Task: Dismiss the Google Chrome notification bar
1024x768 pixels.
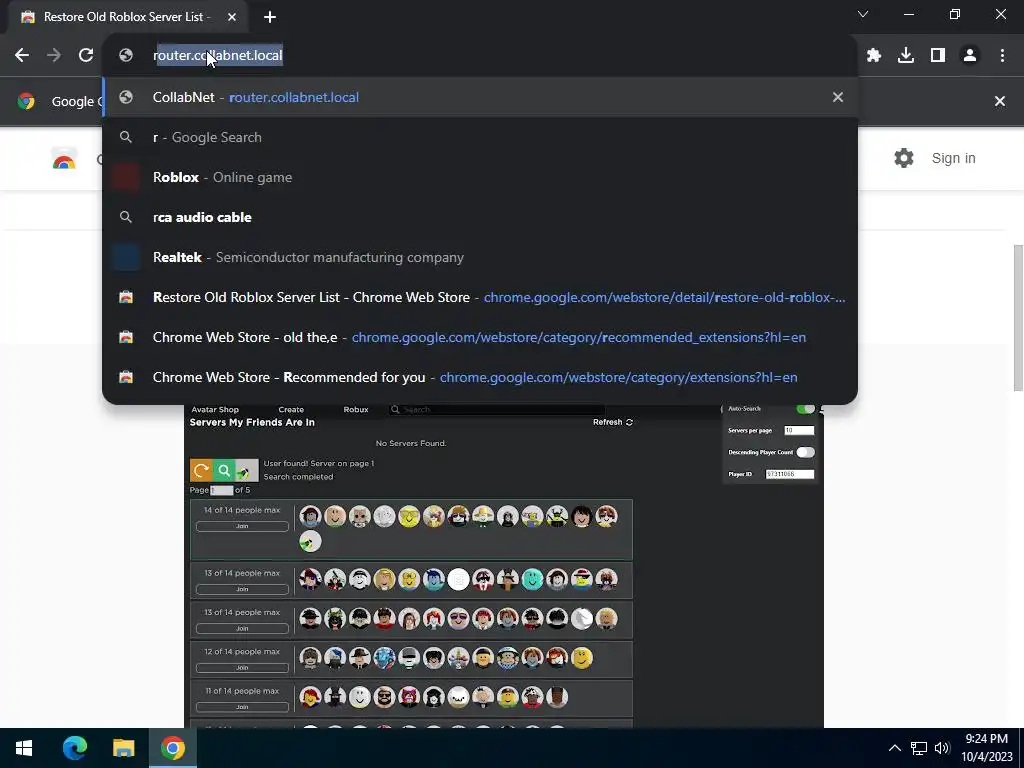Action: 1000,101
